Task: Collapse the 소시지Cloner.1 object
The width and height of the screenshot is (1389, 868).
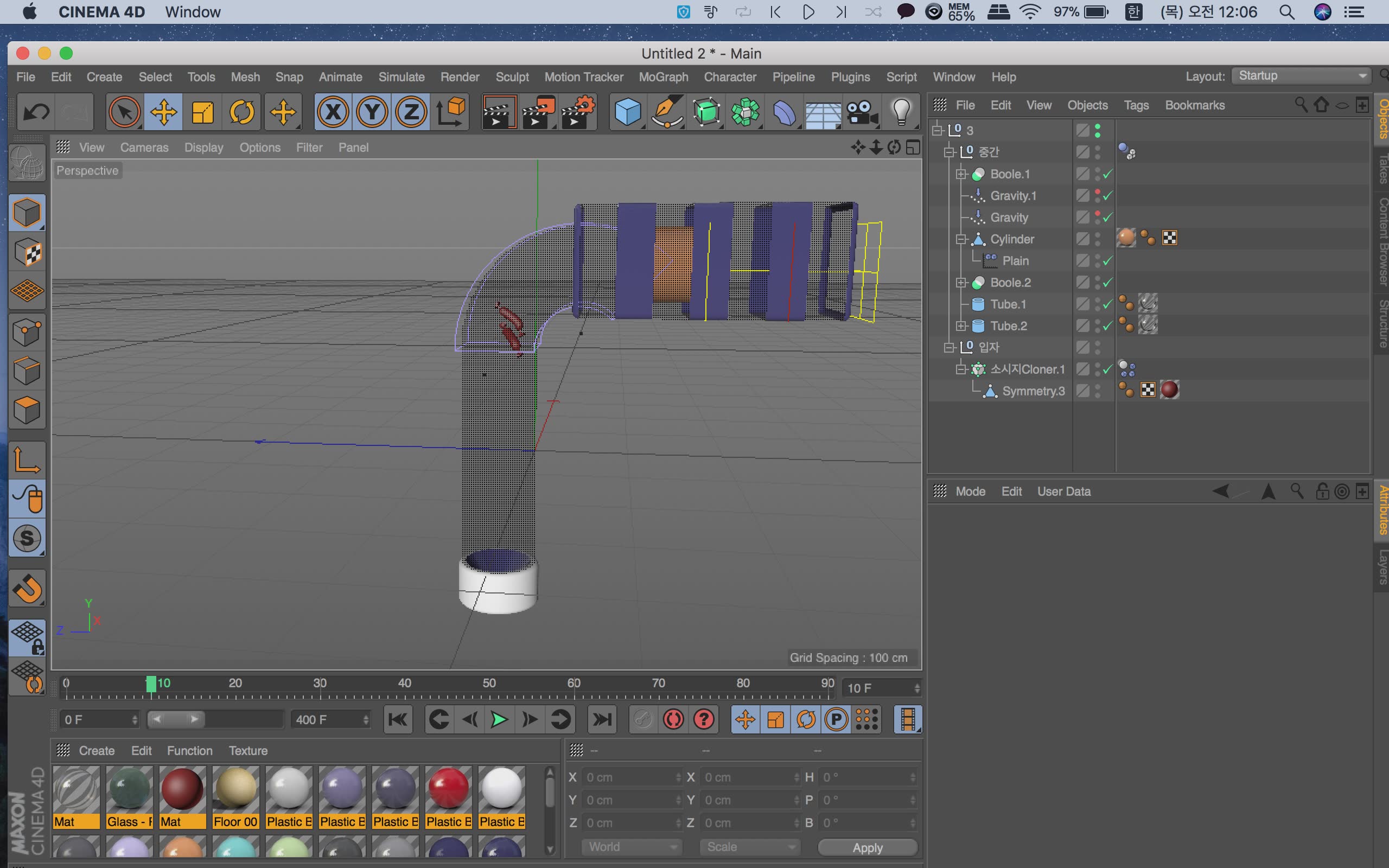Action: tap(961, 369)
